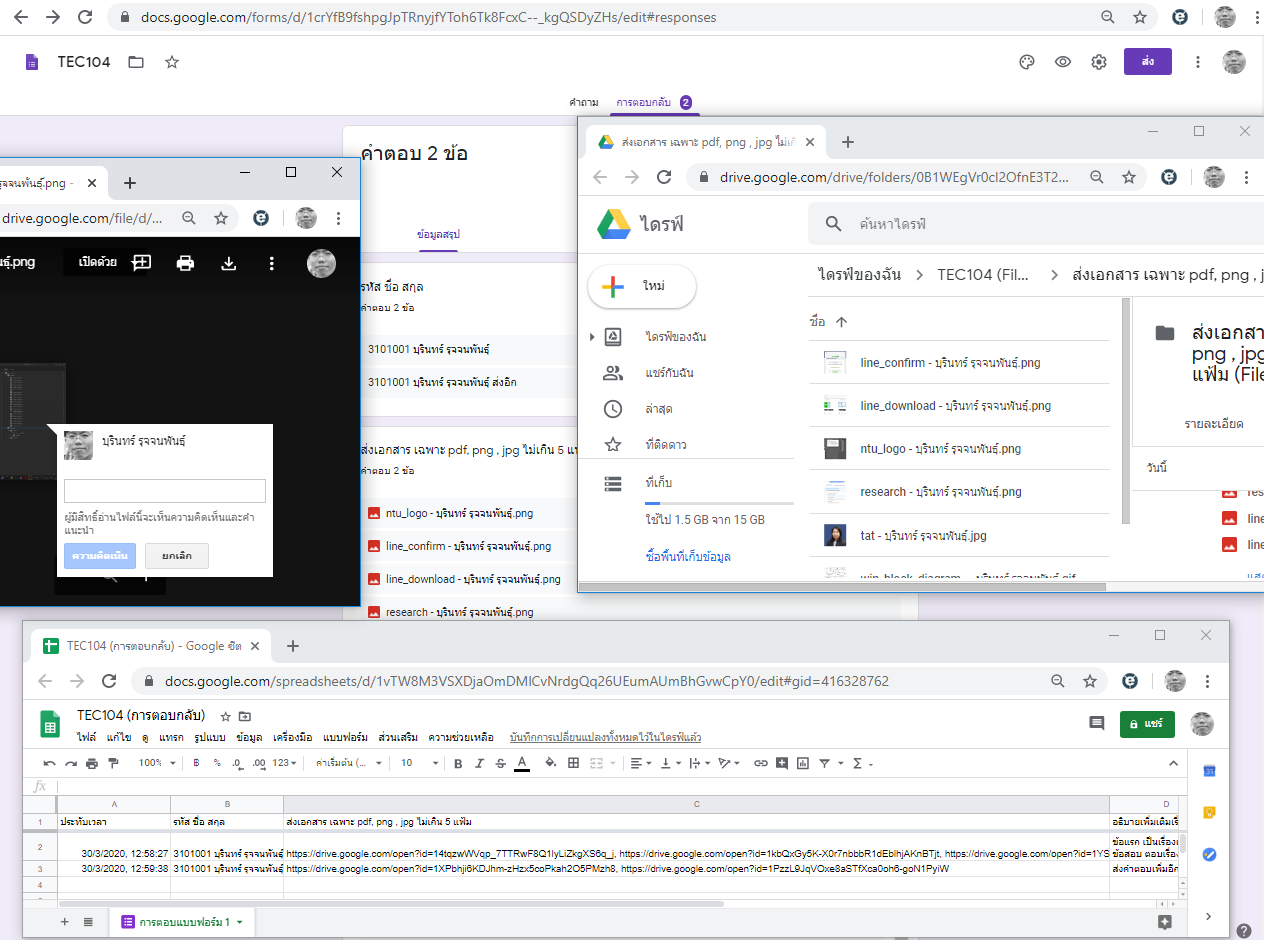
Task: Click the add comment icon in Drive viewer
Action: [142, 263]
